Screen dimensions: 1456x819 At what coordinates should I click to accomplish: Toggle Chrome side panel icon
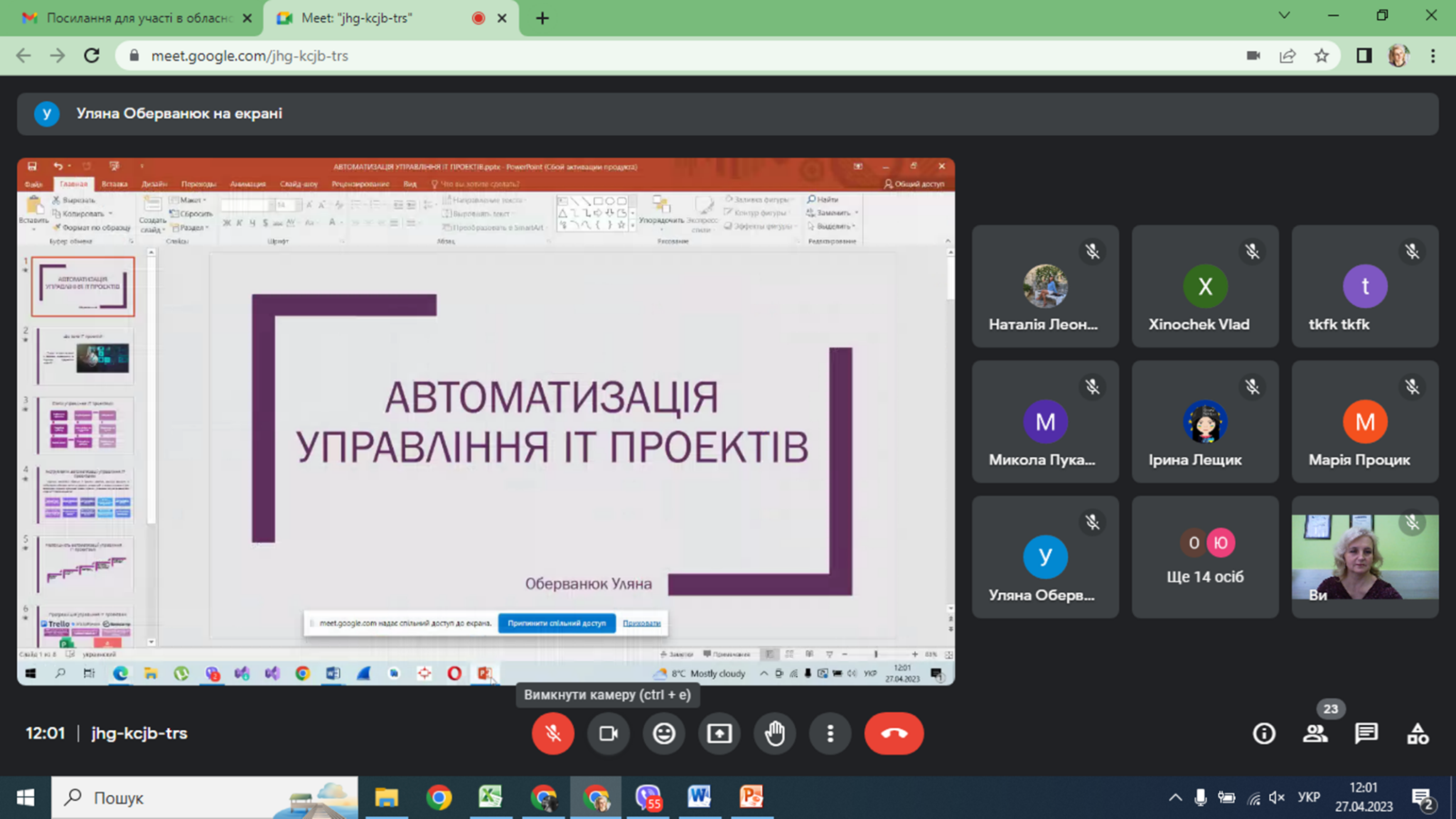[1364, 55]
